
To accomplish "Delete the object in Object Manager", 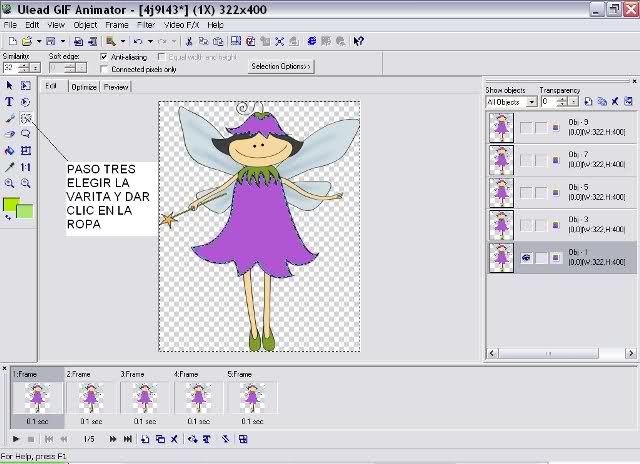I will [x=615, y=101].
